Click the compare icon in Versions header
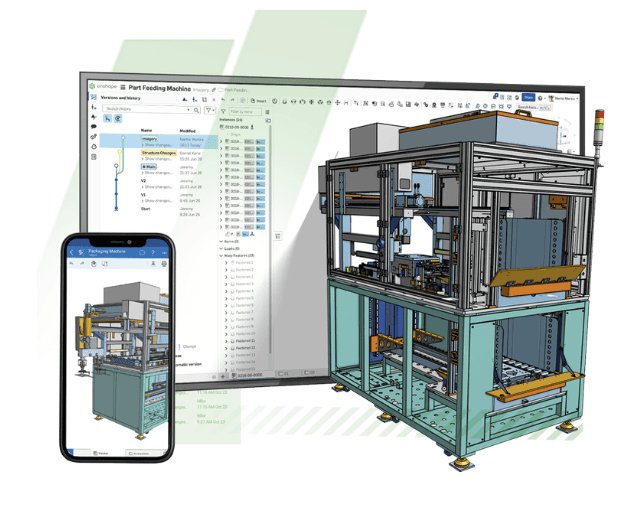The image size is (636, 524). (204, 99)
